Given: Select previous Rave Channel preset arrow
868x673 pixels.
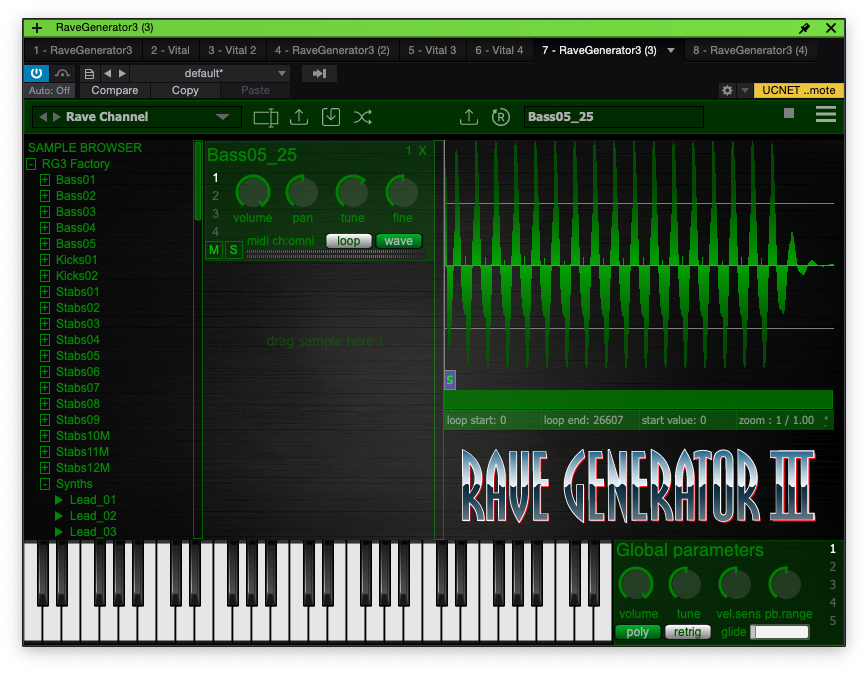Looking at the screenshot, I should coord(43,117).
